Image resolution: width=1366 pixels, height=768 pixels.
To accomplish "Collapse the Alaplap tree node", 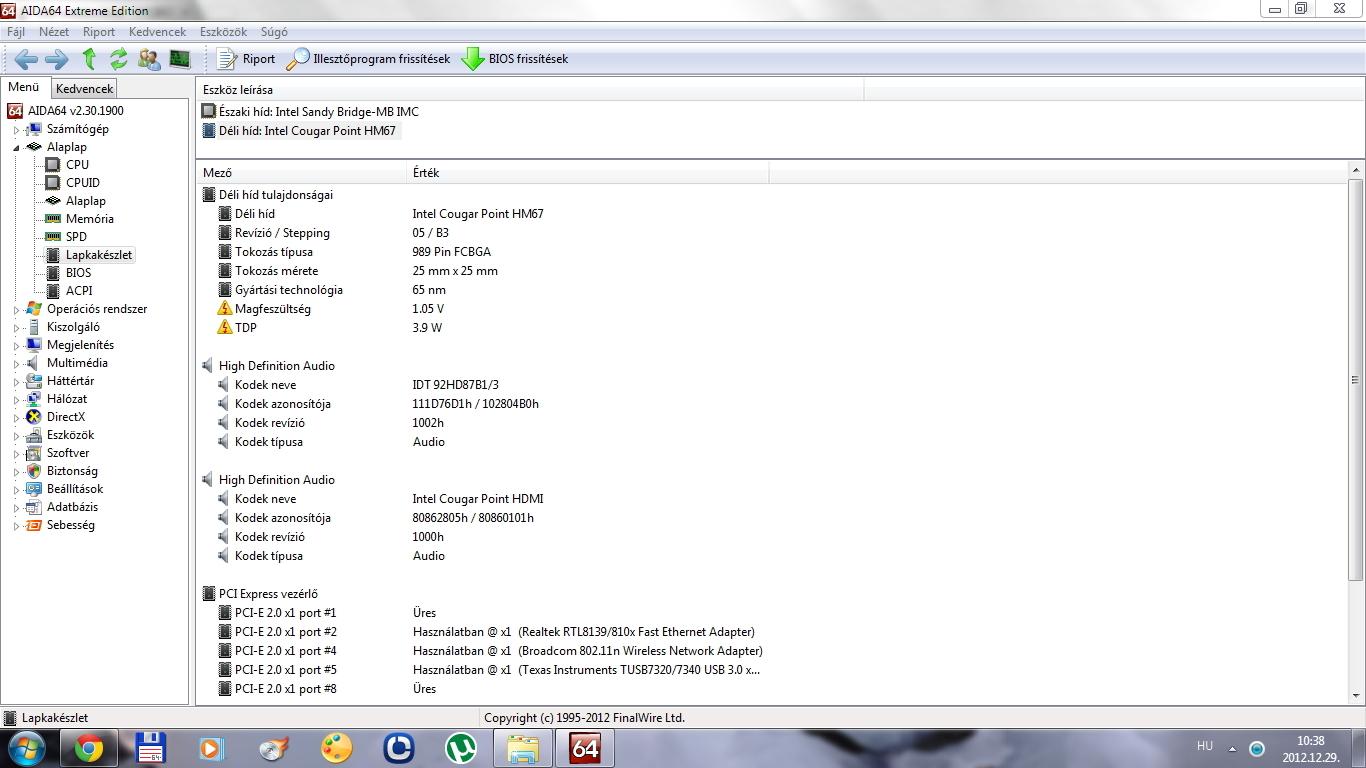I will (16, 147).
